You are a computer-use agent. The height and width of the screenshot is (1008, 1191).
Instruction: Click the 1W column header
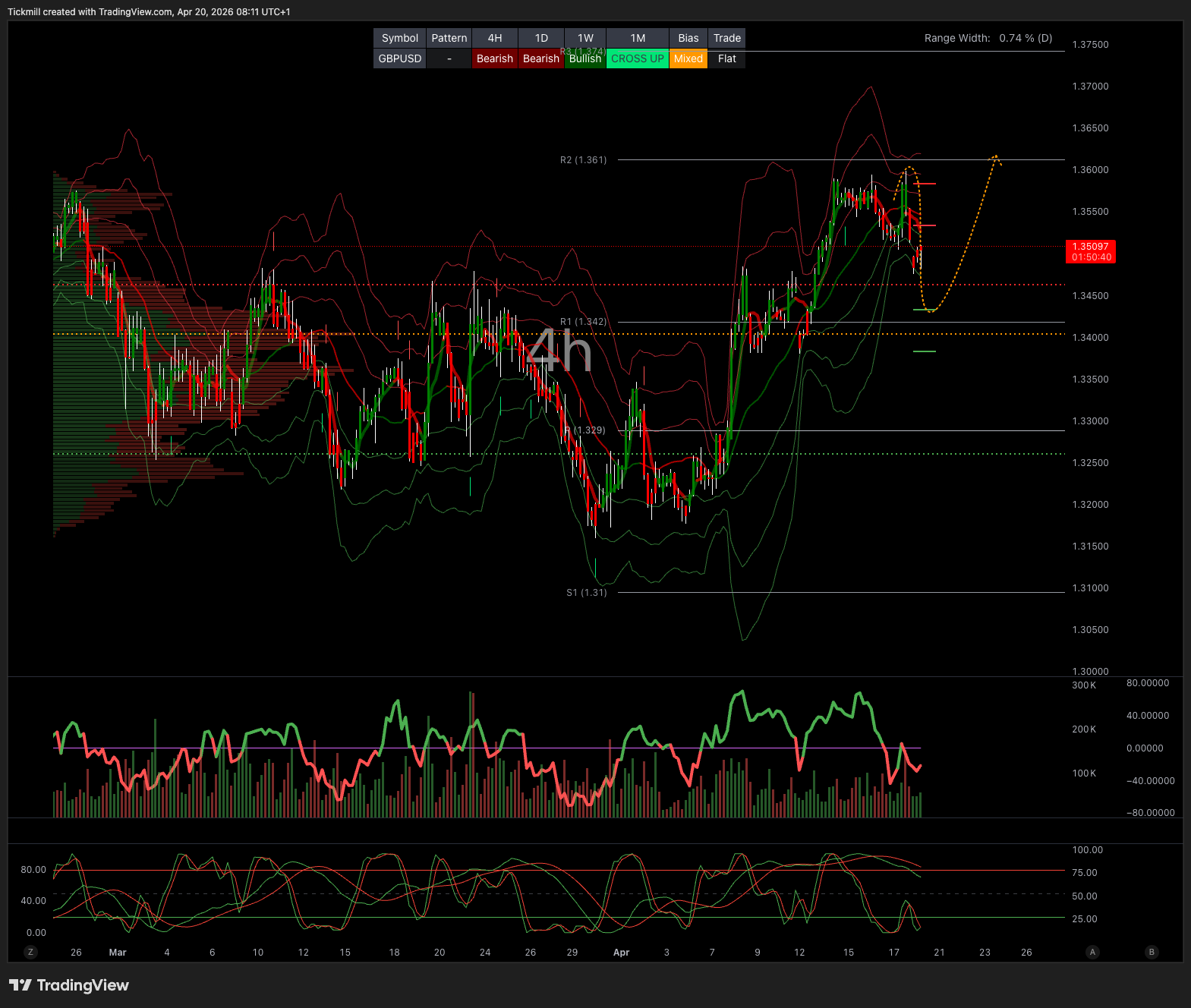[x=585, y=38]
